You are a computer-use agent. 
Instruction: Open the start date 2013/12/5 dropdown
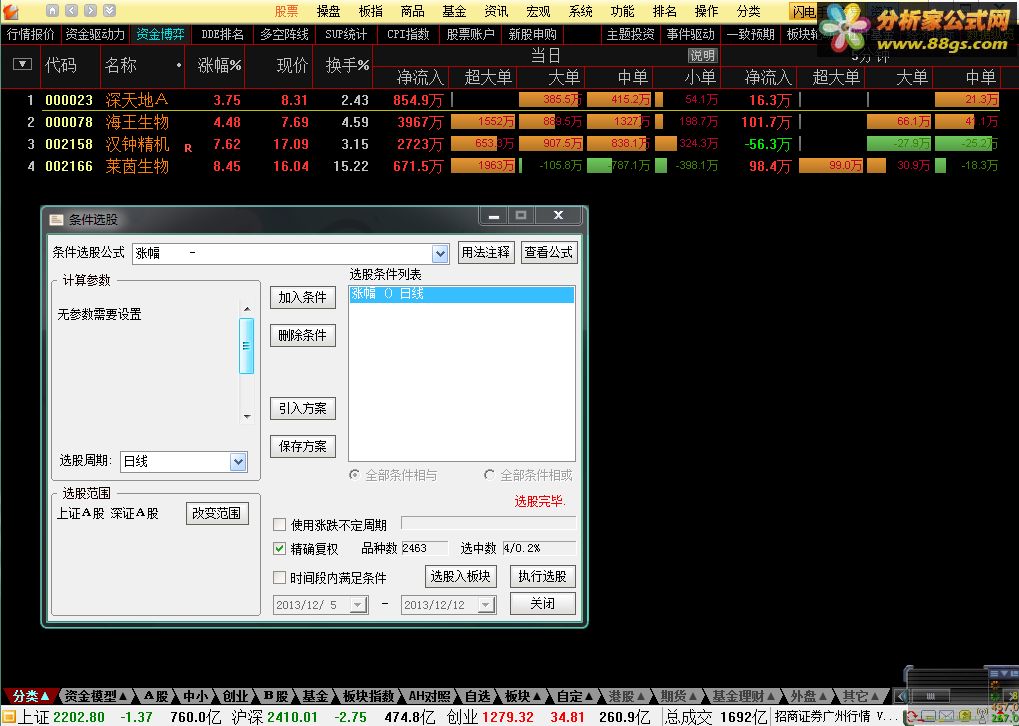358,604
